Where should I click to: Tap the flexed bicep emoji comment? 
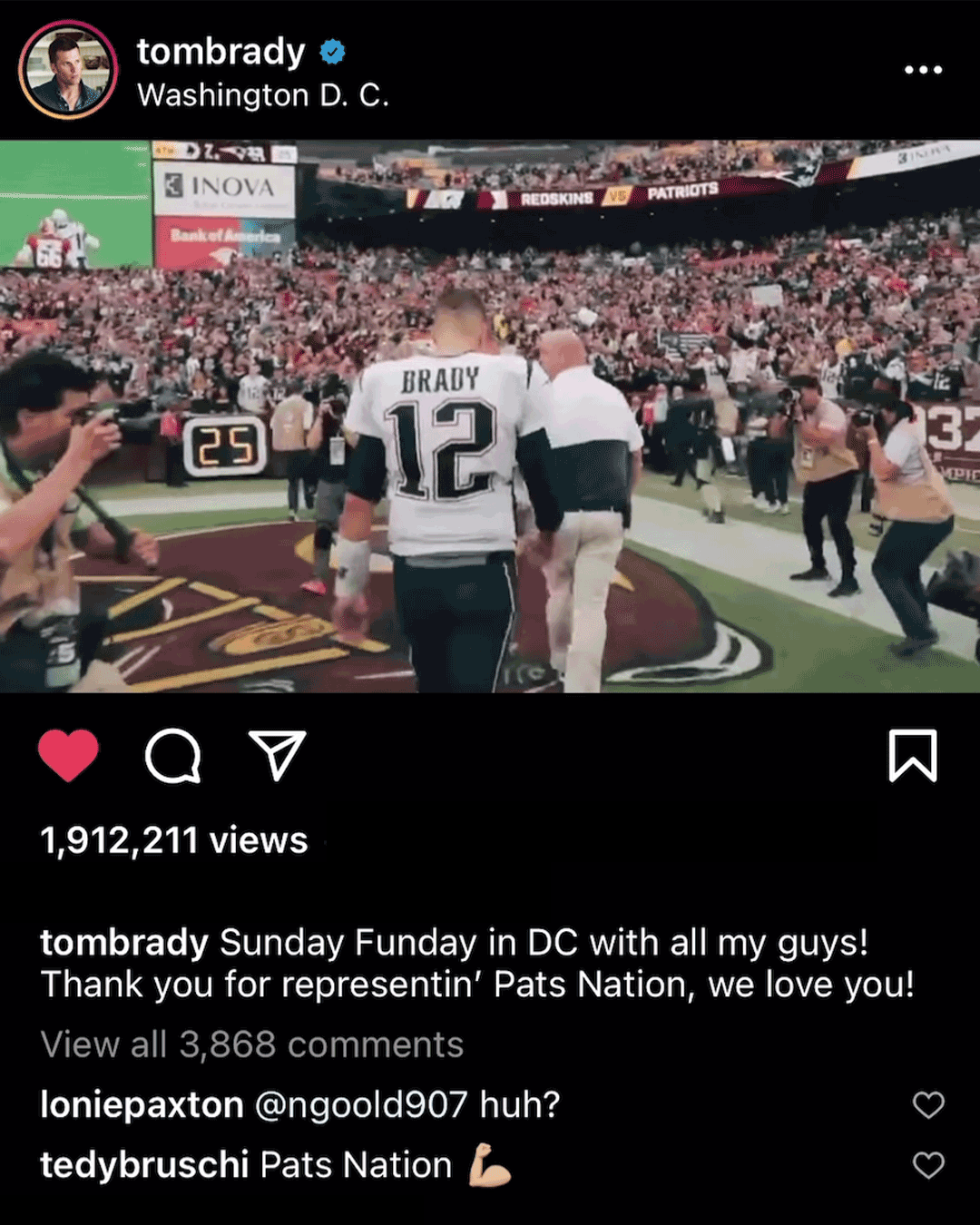[490, 1165]
